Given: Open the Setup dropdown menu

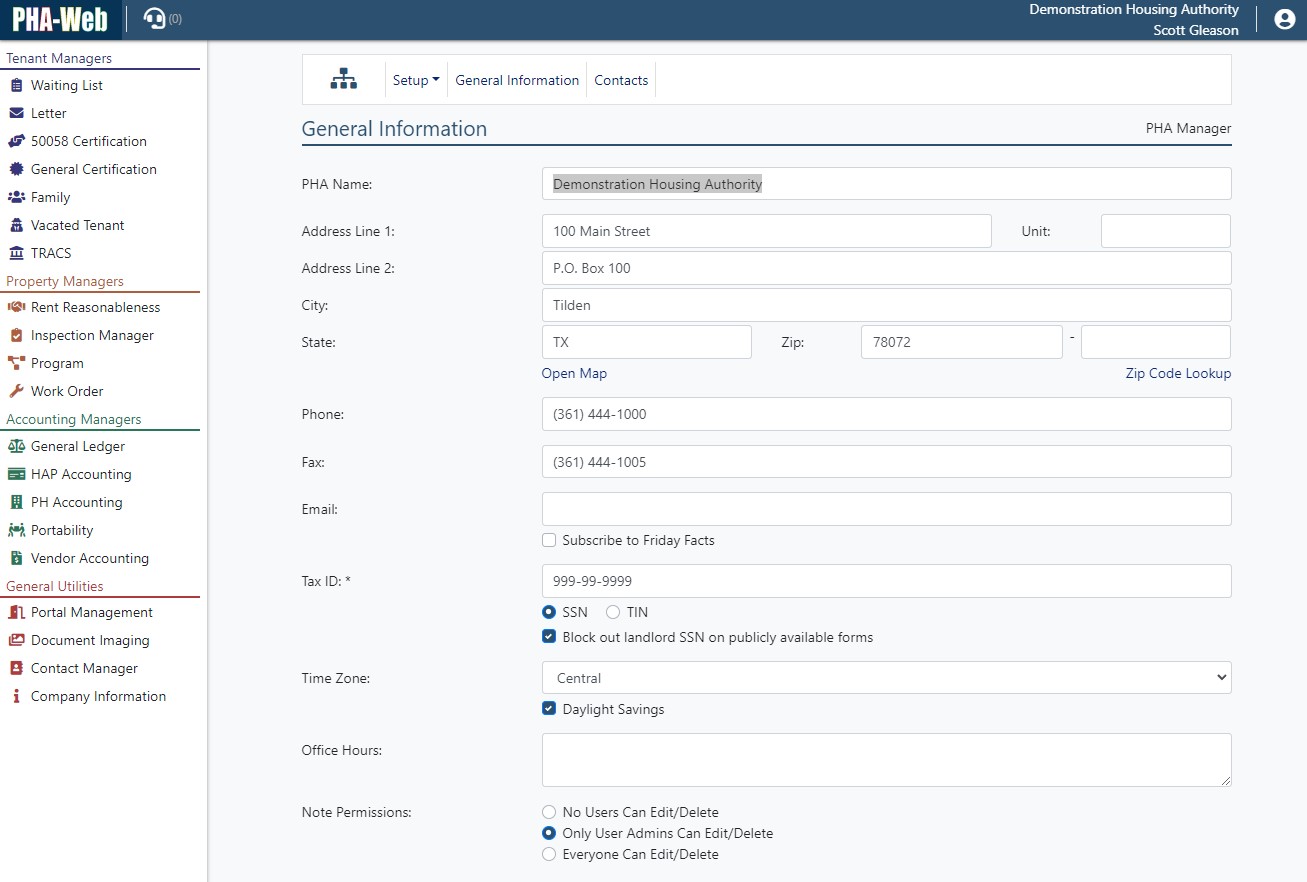Looking at the screenshot, I should point(416,80).
